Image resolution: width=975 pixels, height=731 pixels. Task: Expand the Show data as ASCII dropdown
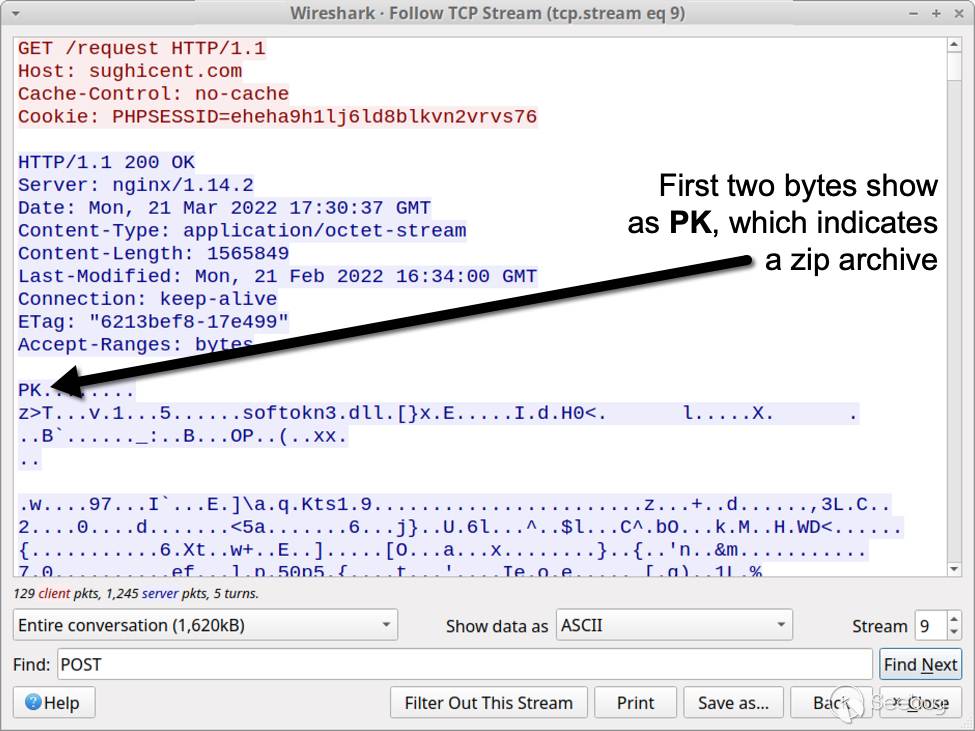674,626
